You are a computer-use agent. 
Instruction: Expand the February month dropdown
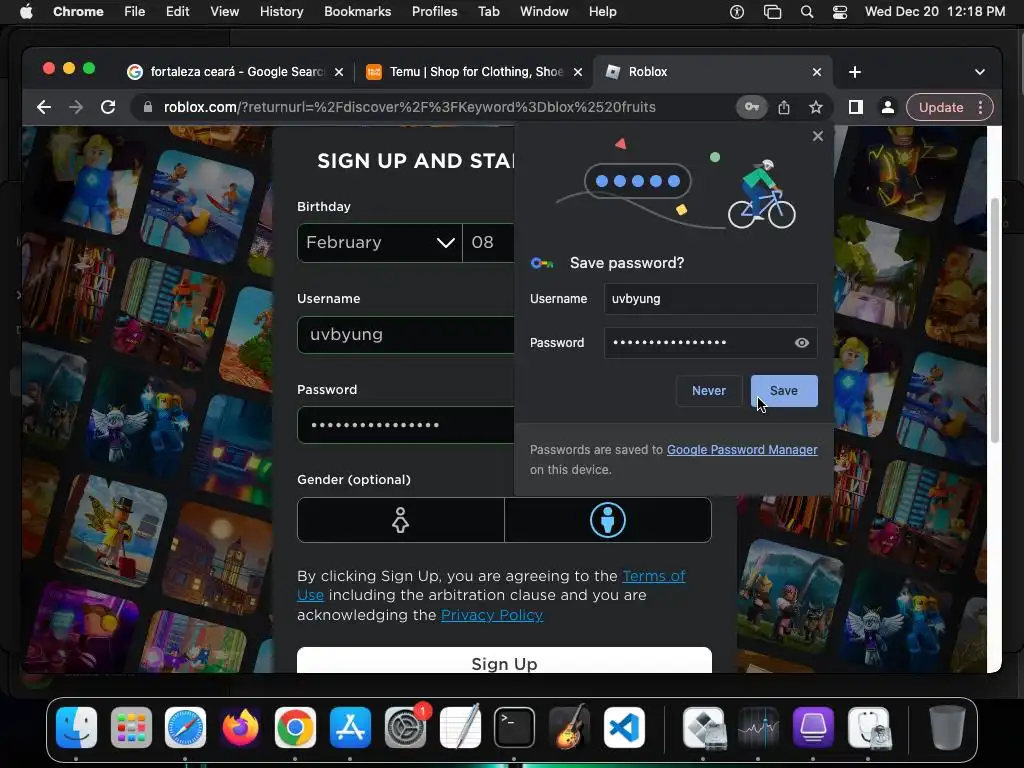379,243
